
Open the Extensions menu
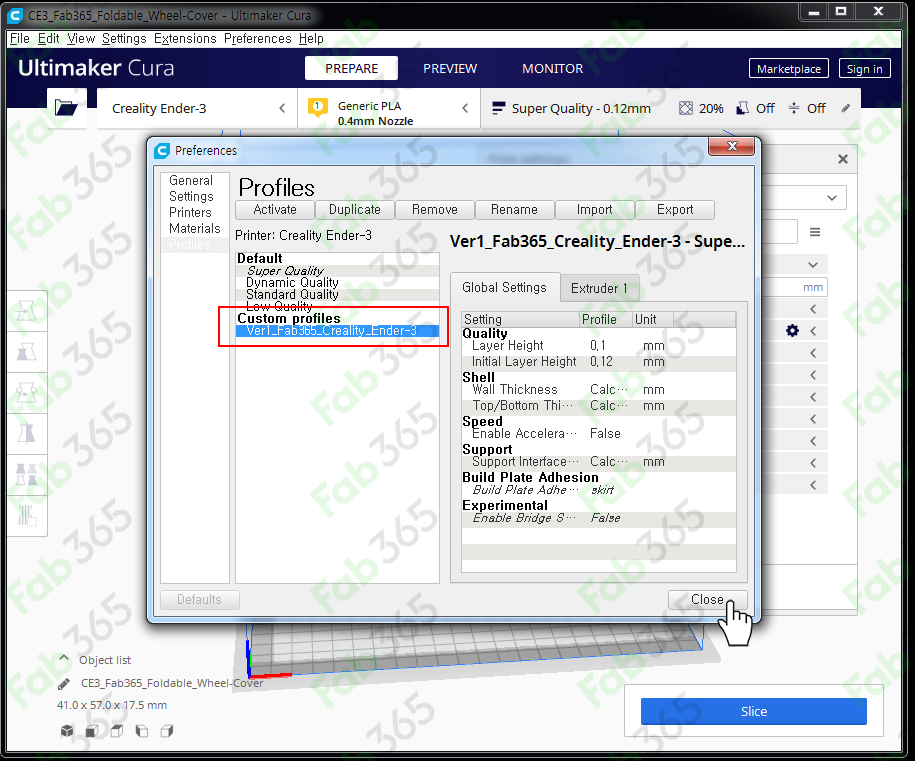point(185,39)
